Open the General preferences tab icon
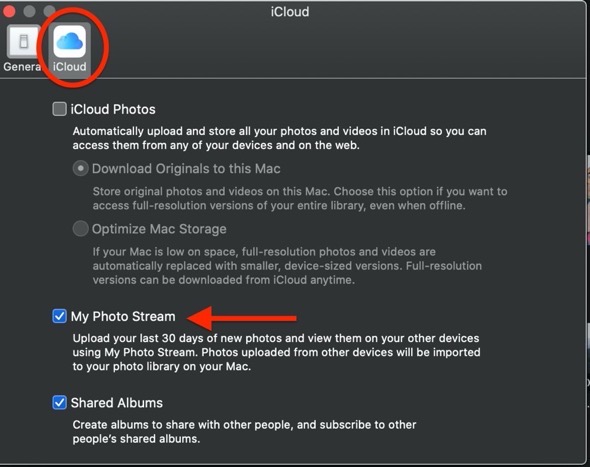 pos(23,41)
